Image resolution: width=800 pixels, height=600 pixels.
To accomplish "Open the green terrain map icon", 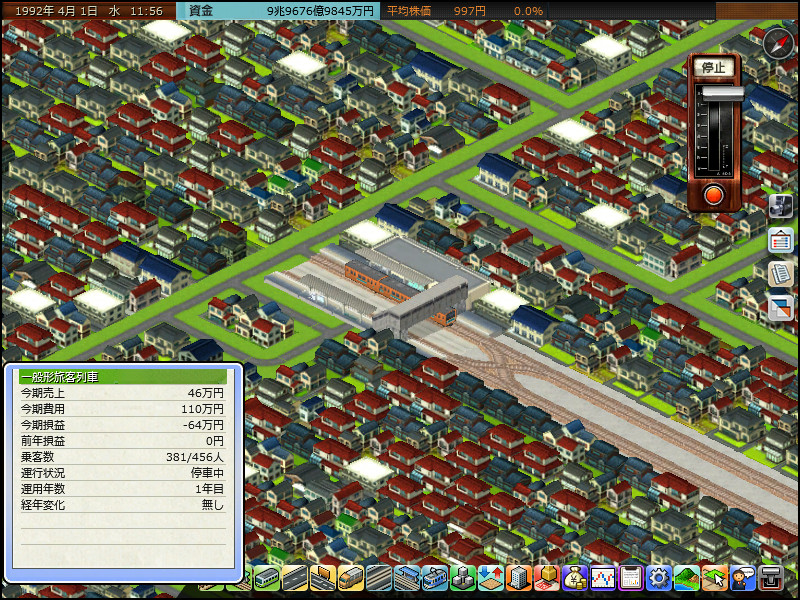I will (x=687, y=578).
